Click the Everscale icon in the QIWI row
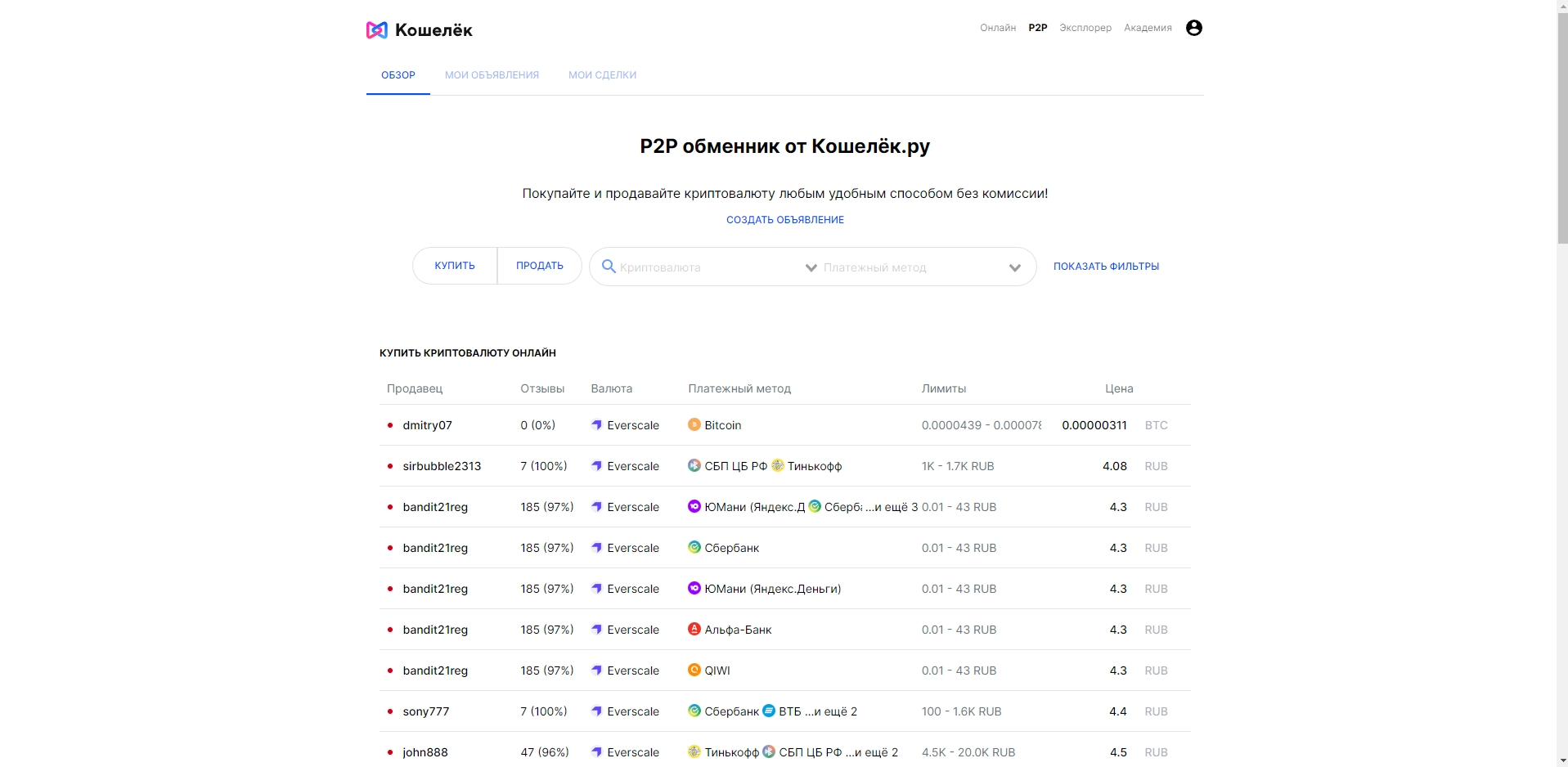 597,671
